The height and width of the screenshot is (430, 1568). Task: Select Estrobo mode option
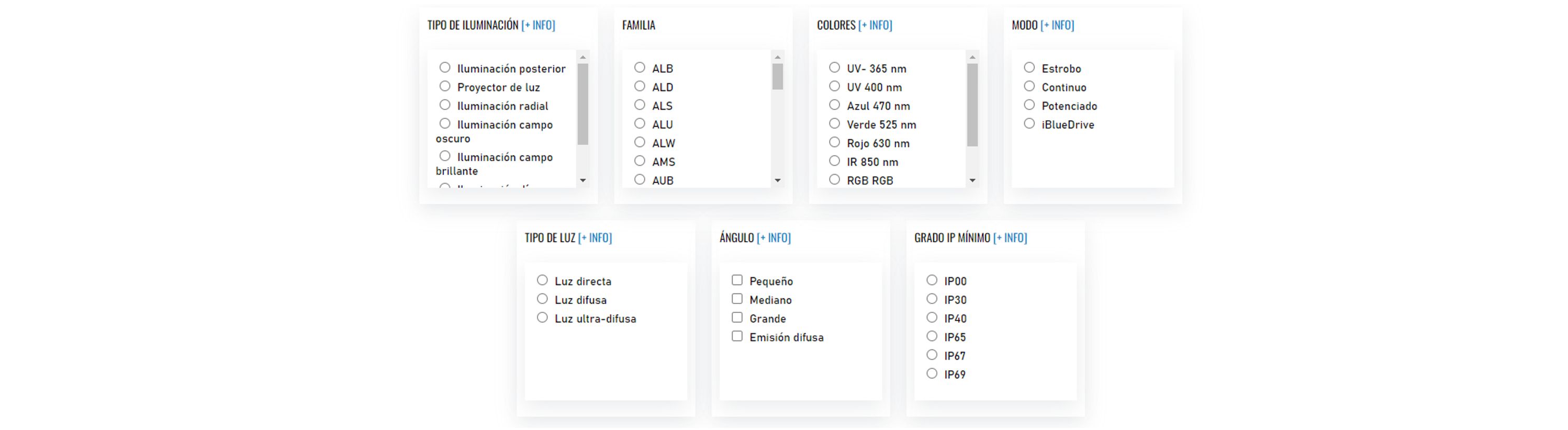[1029, 67]
